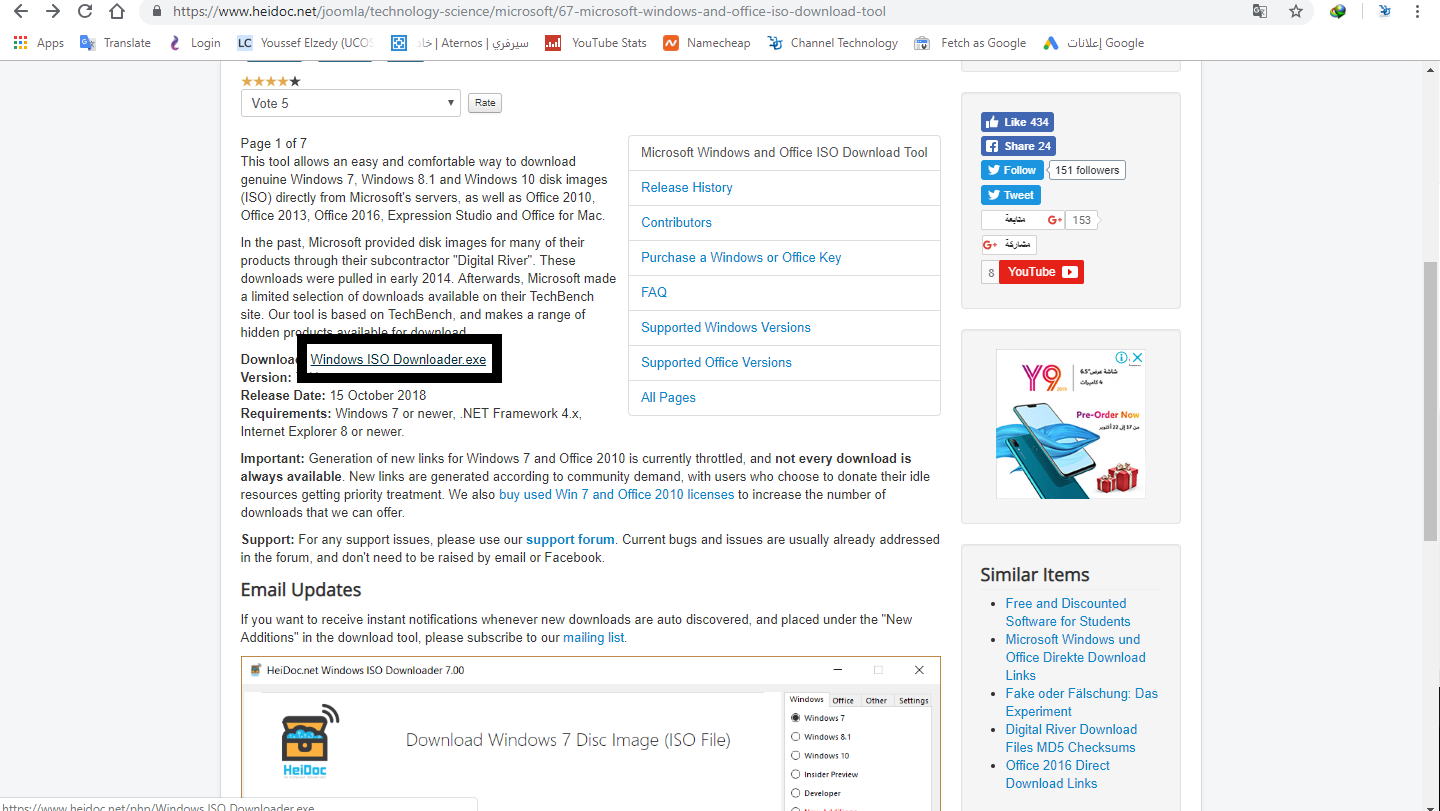
Task: Click the red YouTube subscribe button
Action: [x=1041, y=272]
